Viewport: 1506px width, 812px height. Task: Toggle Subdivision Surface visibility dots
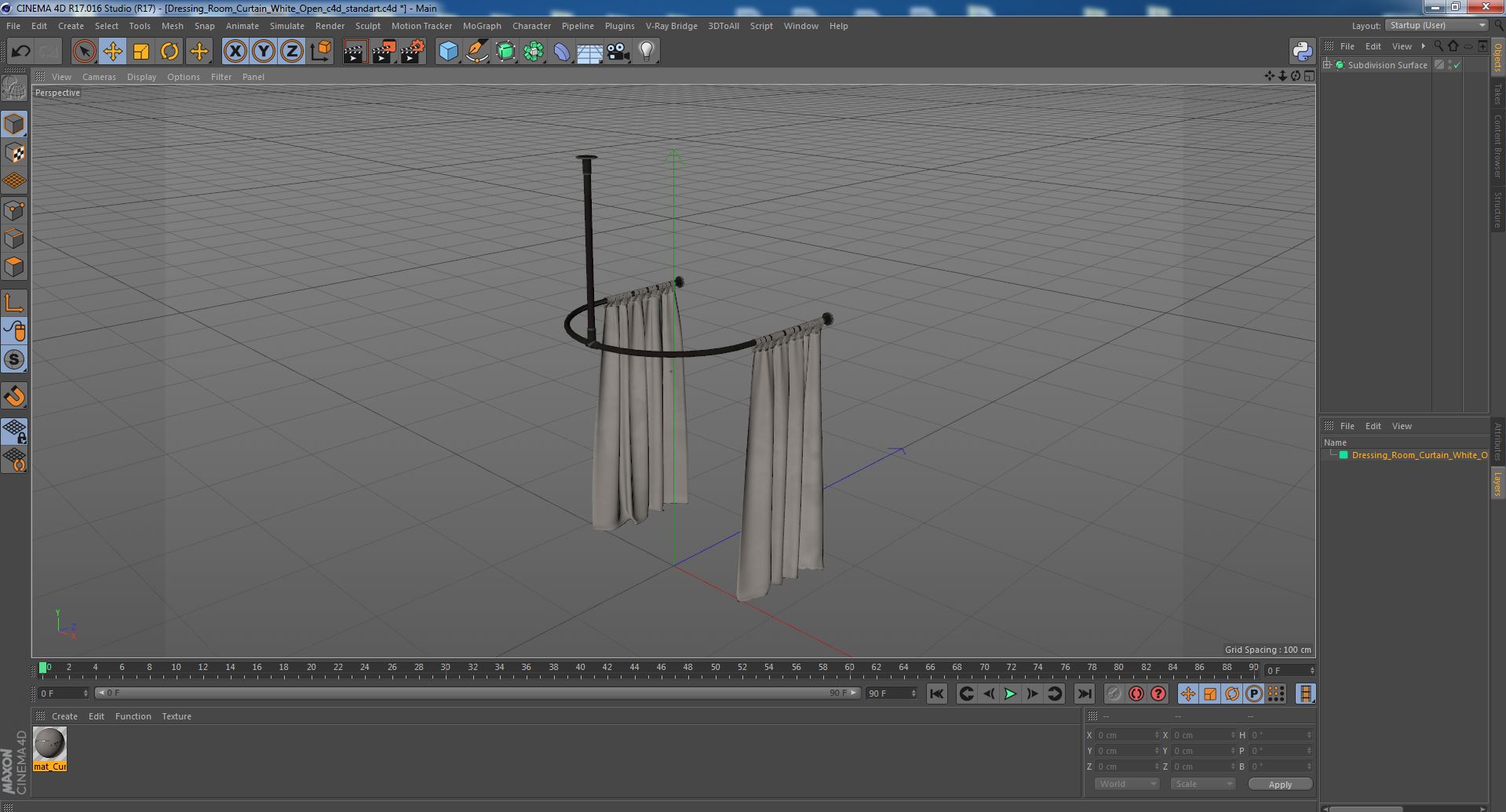point(1449,65)
